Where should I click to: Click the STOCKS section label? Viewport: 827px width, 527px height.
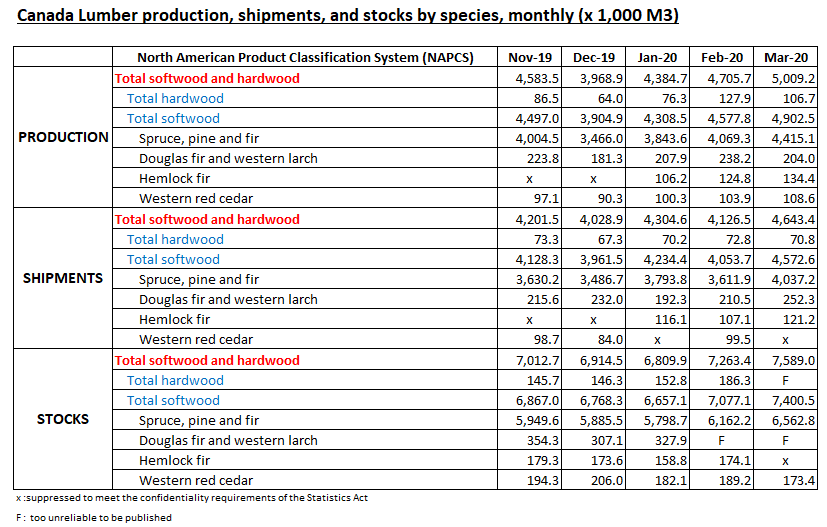pos(64,419)
